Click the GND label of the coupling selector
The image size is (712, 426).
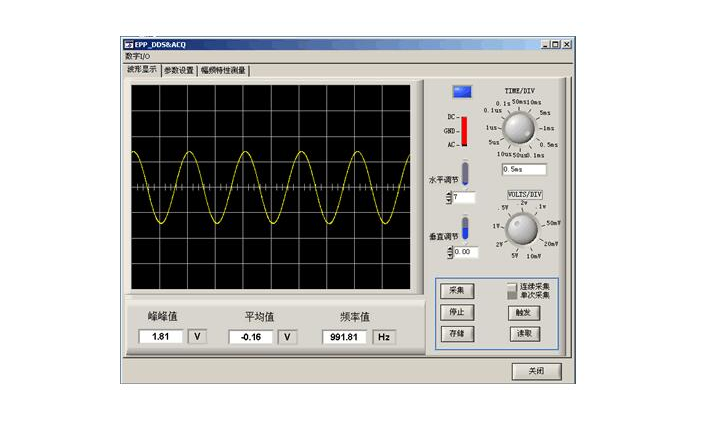click(449, 131)
